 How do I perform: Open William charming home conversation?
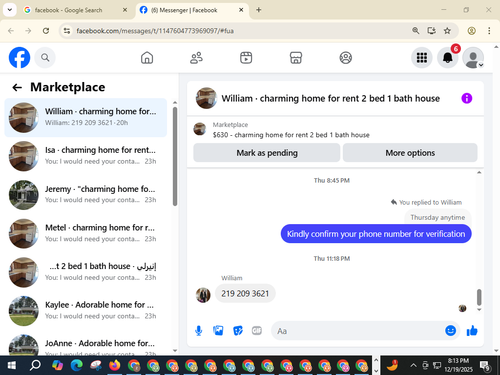86,117
